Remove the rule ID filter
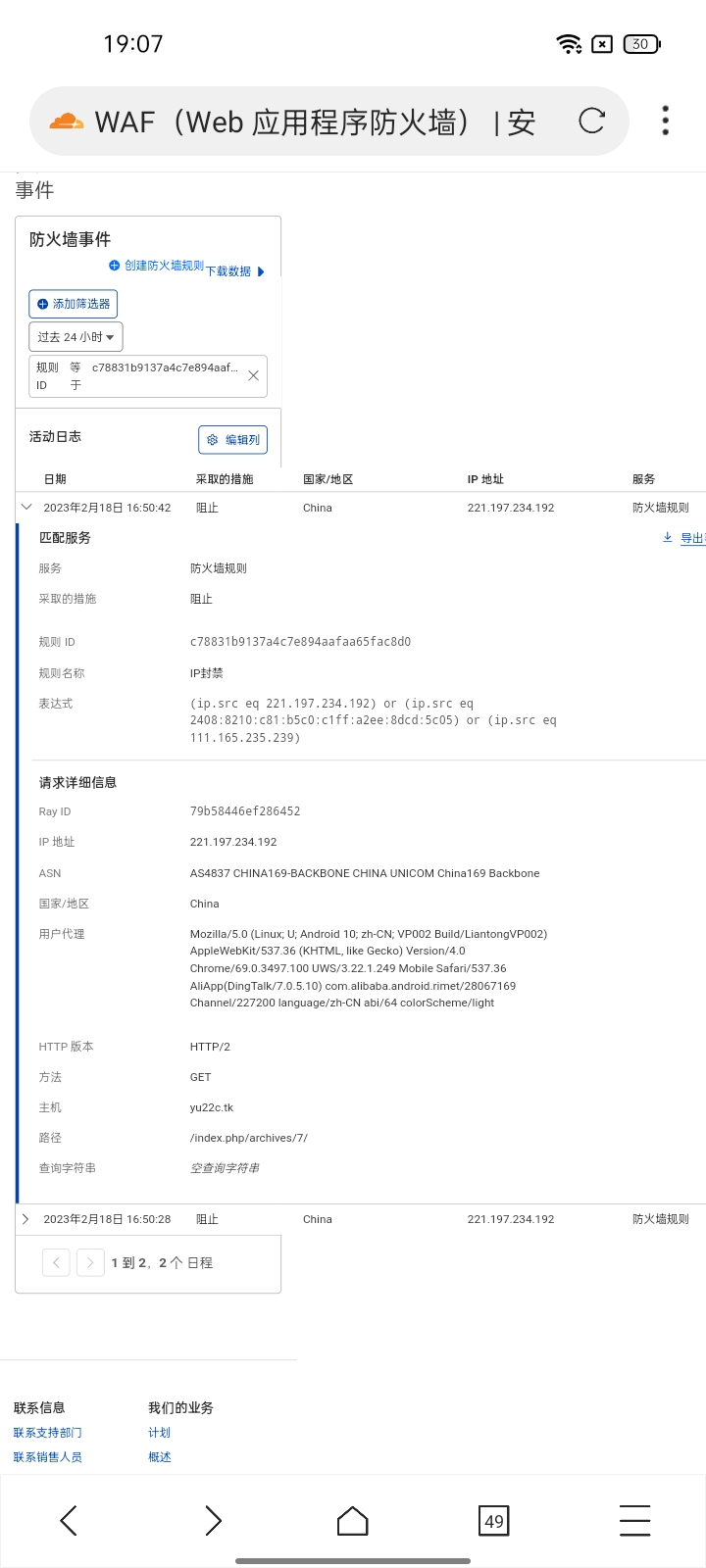Image resolution: width=706 pixels, height=1568 pixels. coord(253,375)
